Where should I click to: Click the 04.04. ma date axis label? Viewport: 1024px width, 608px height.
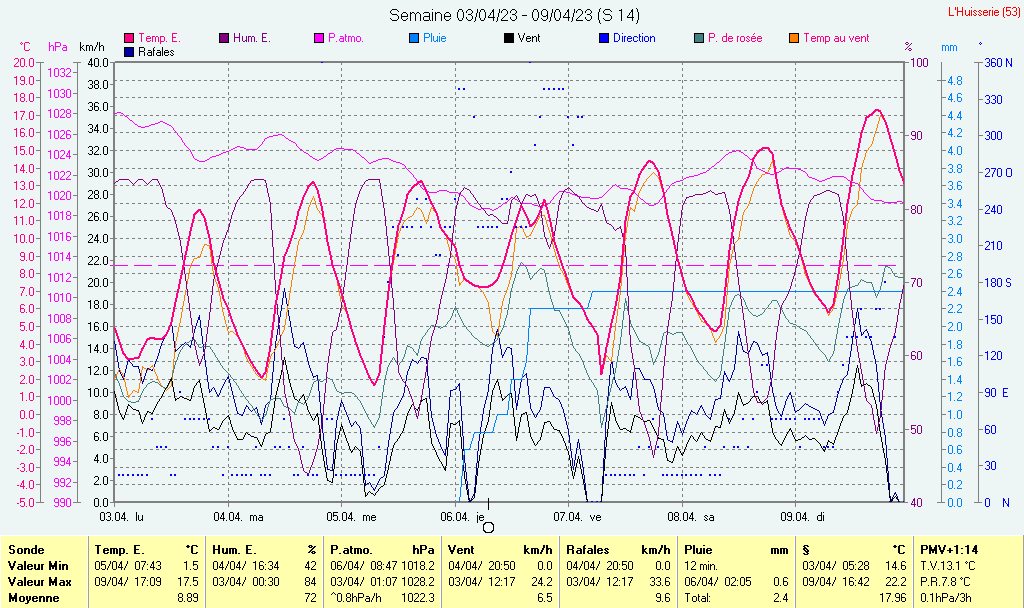(238, 517)
